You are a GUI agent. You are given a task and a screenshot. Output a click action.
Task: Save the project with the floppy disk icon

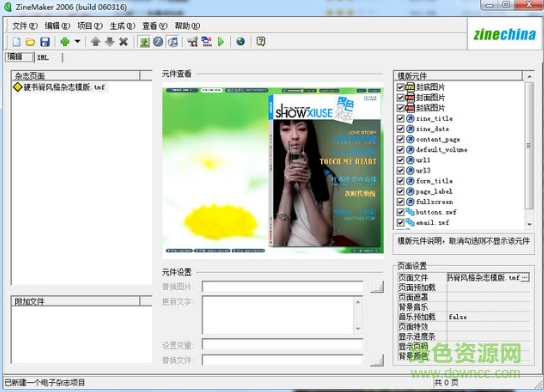[x=45, y=42]
